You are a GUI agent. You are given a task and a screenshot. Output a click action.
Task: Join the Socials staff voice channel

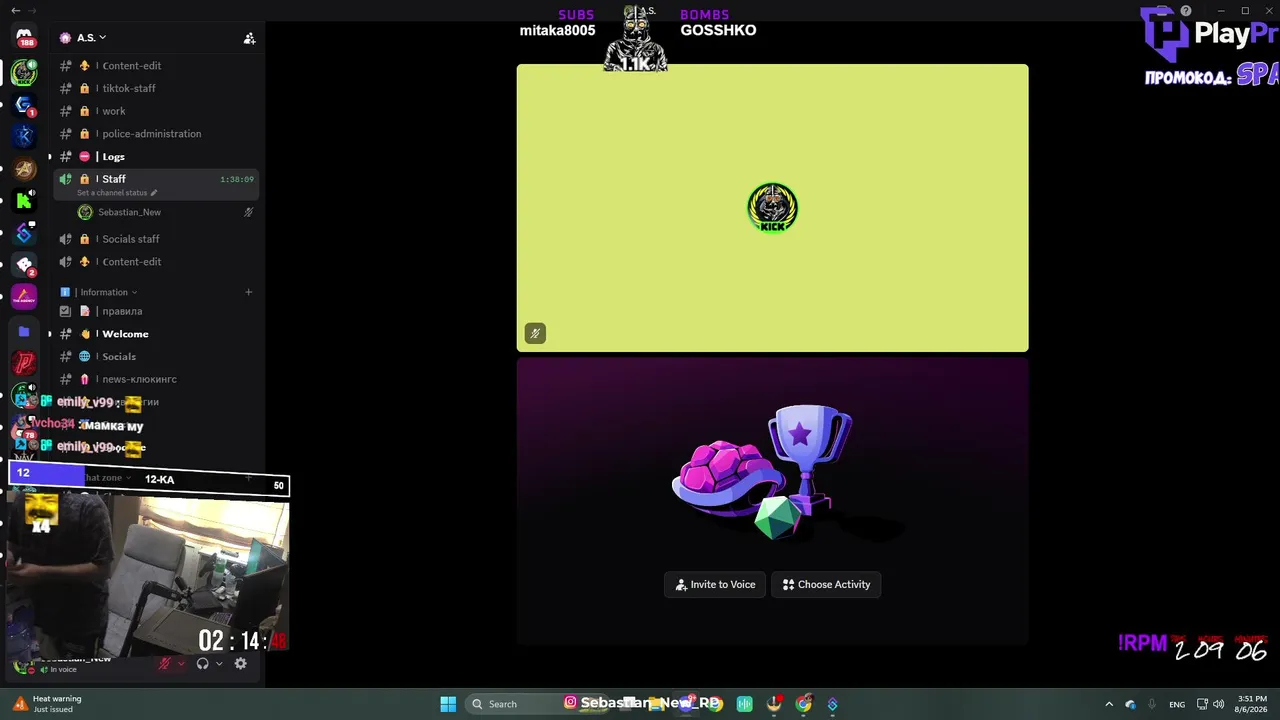click(156, 239)
